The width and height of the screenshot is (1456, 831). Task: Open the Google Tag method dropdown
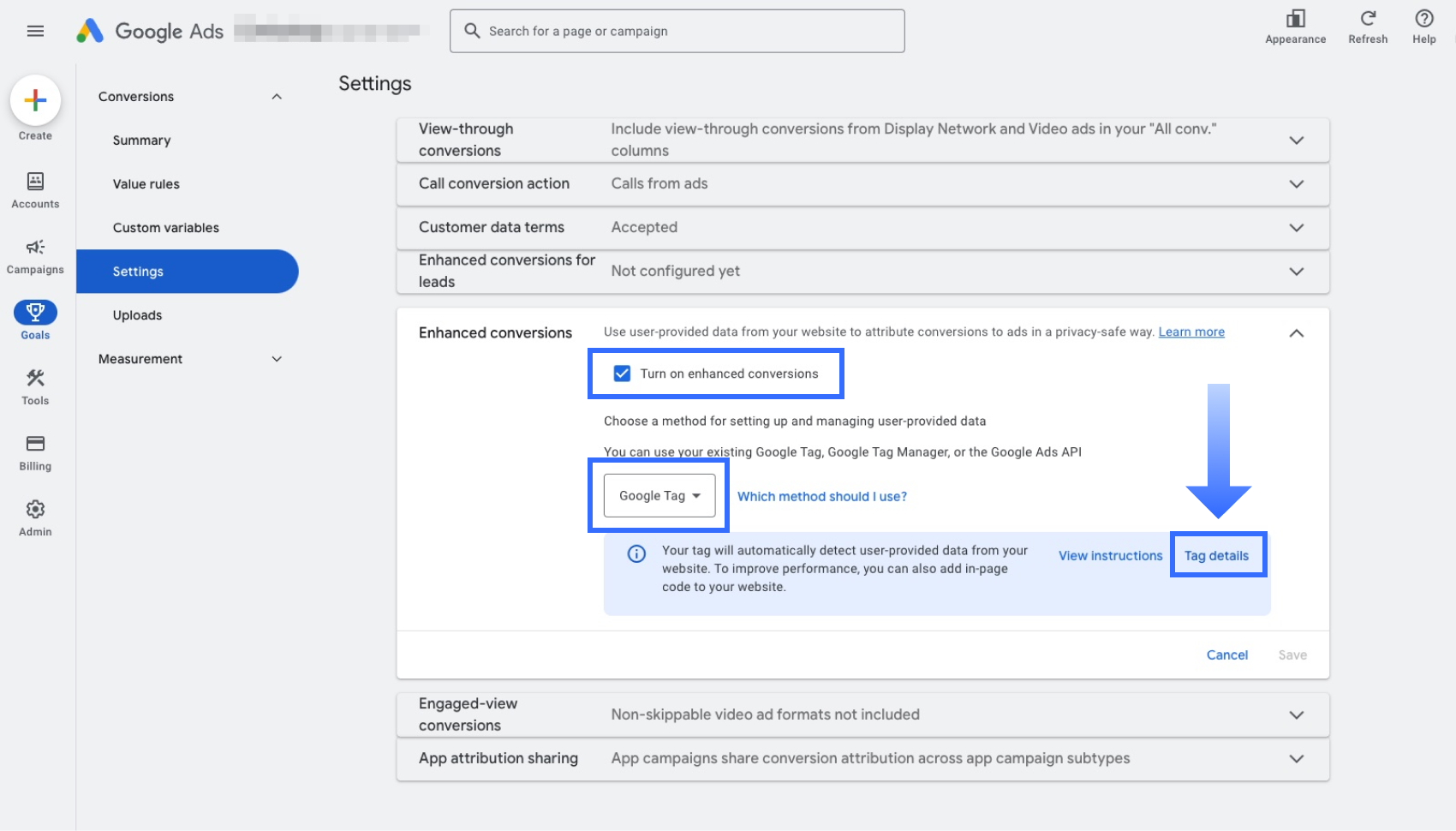[659, 496]
